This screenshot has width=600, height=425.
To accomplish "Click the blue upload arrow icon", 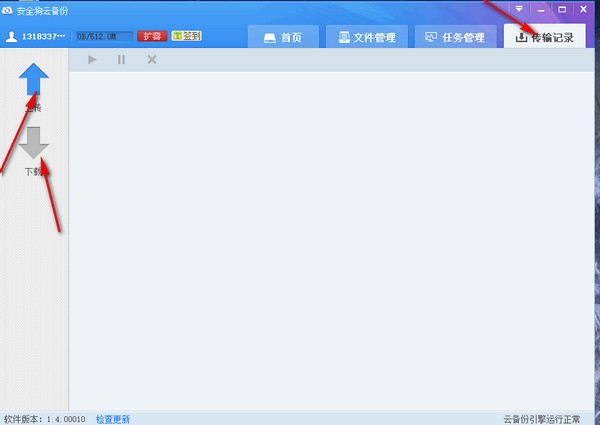I will click(34, 79).
